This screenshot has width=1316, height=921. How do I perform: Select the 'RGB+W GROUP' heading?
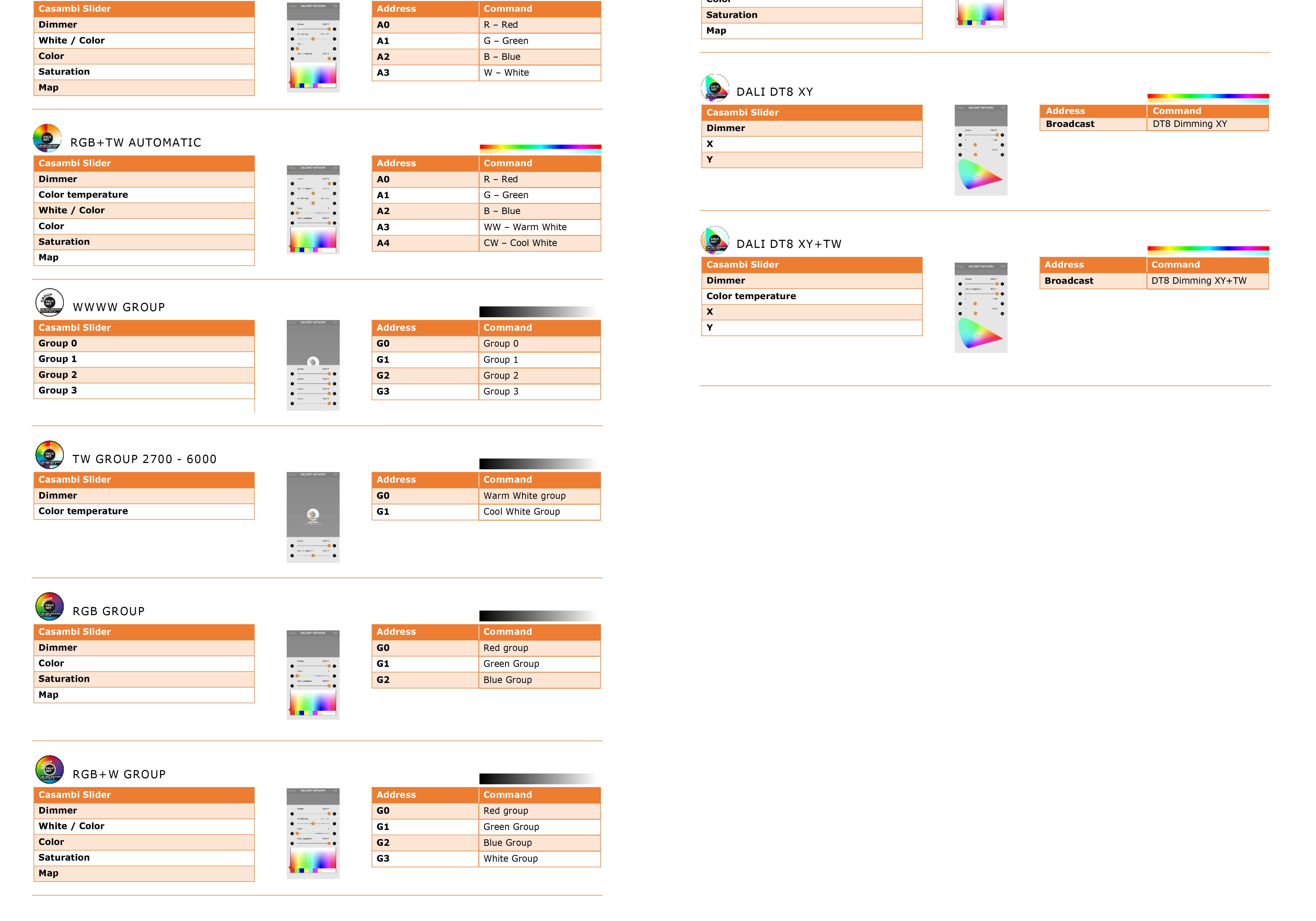pos(119,774)
